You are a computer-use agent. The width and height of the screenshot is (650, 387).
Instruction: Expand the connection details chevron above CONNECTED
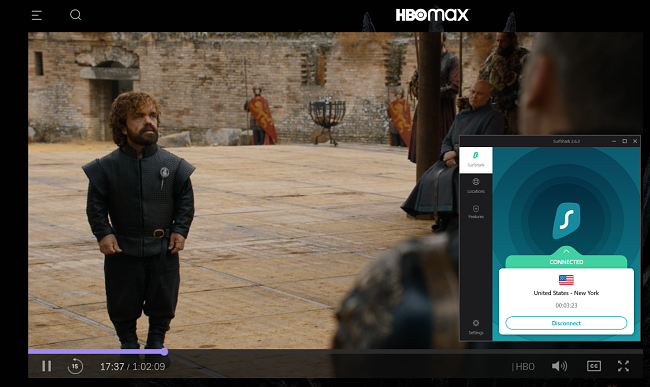566,251
